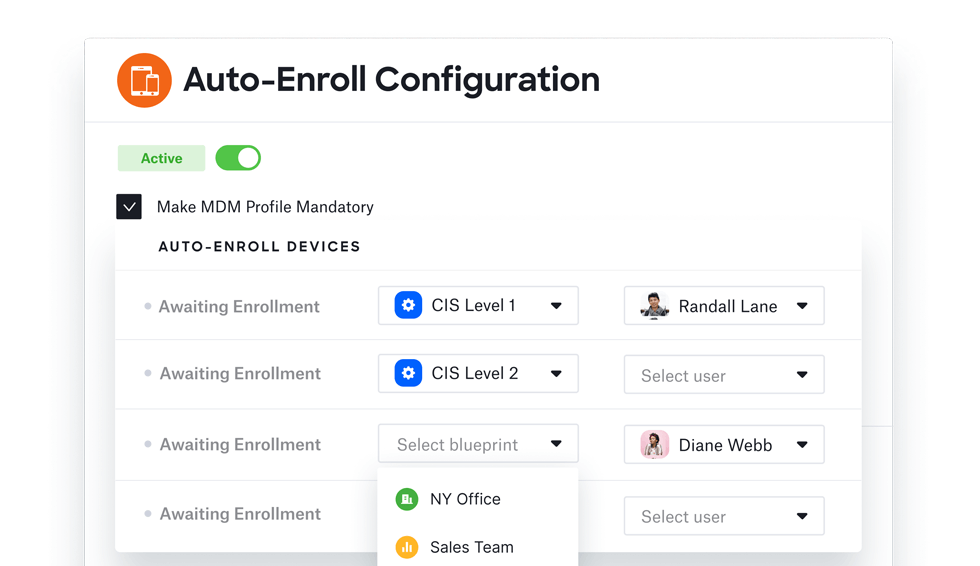Screen dimensions: 980x566
Task: Click the green Active status badge
Action: pos(161,158)
